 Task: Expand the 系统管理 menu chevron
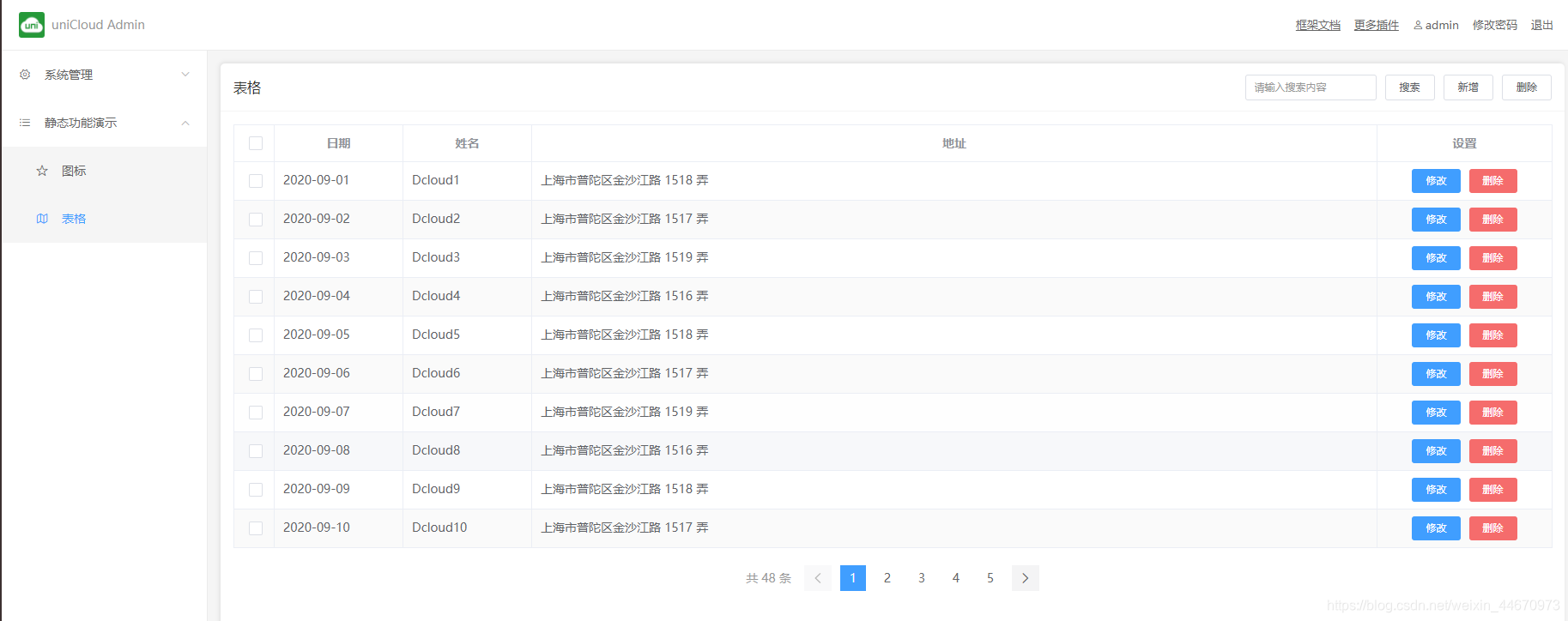point(185,75)
